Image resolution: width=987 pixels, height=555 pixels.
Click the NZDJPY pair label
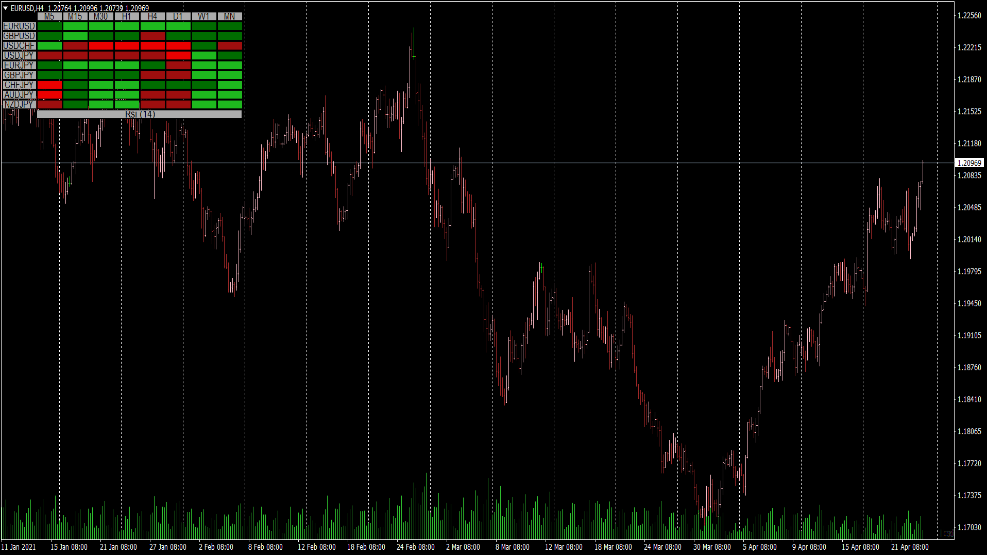[20, 104]
